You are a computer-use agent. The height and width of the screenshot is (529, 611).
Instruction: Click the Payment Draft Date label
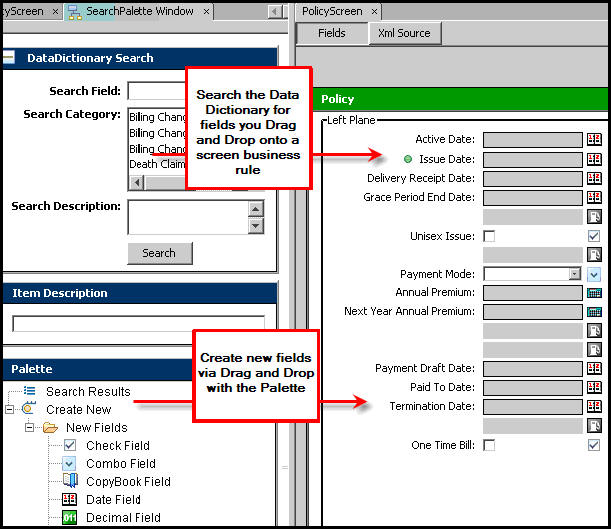tap(425, 368)
